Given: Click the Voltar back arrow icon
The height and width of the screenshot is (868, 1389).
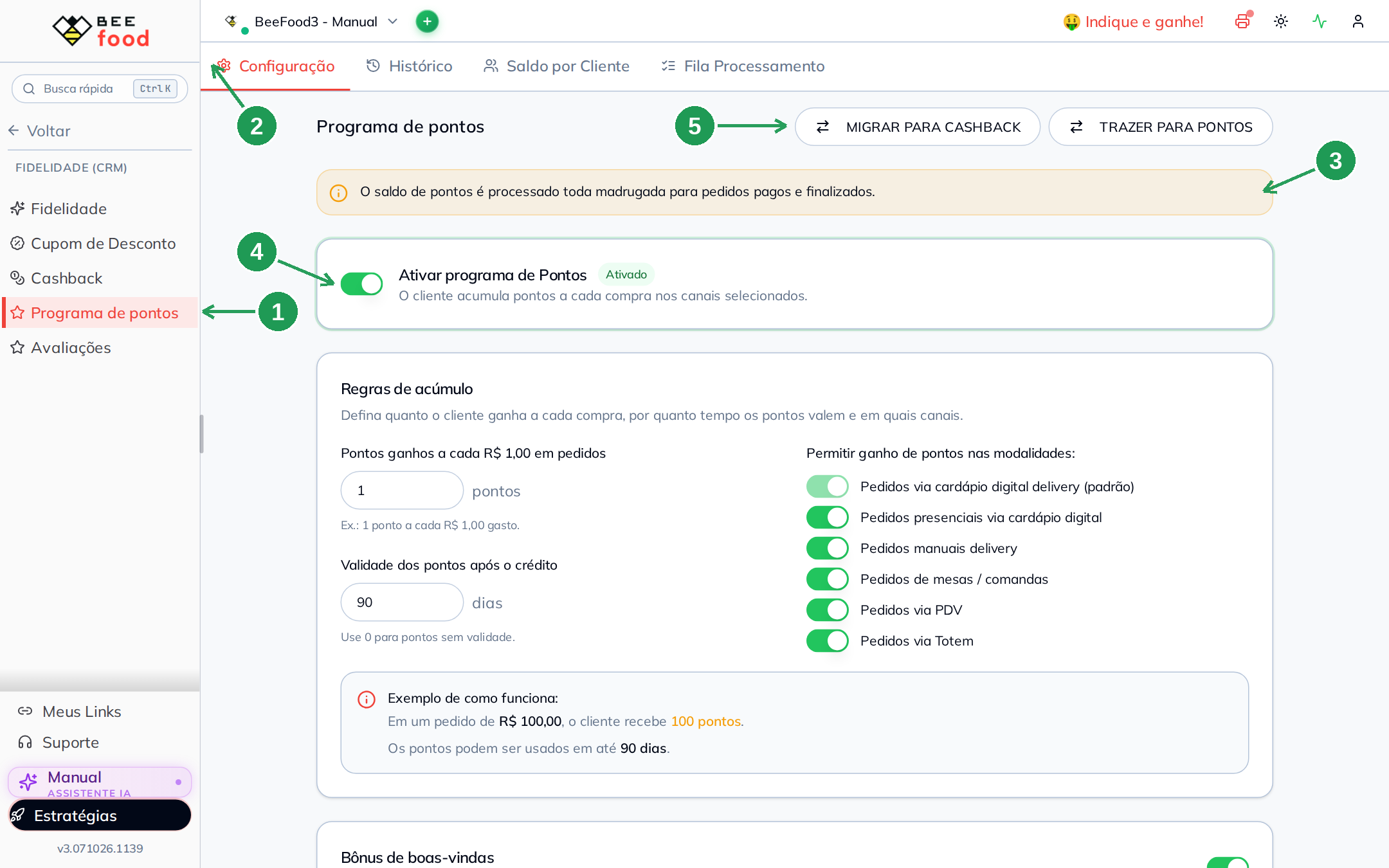Looking at the screenshot, I should click(14, 131).
